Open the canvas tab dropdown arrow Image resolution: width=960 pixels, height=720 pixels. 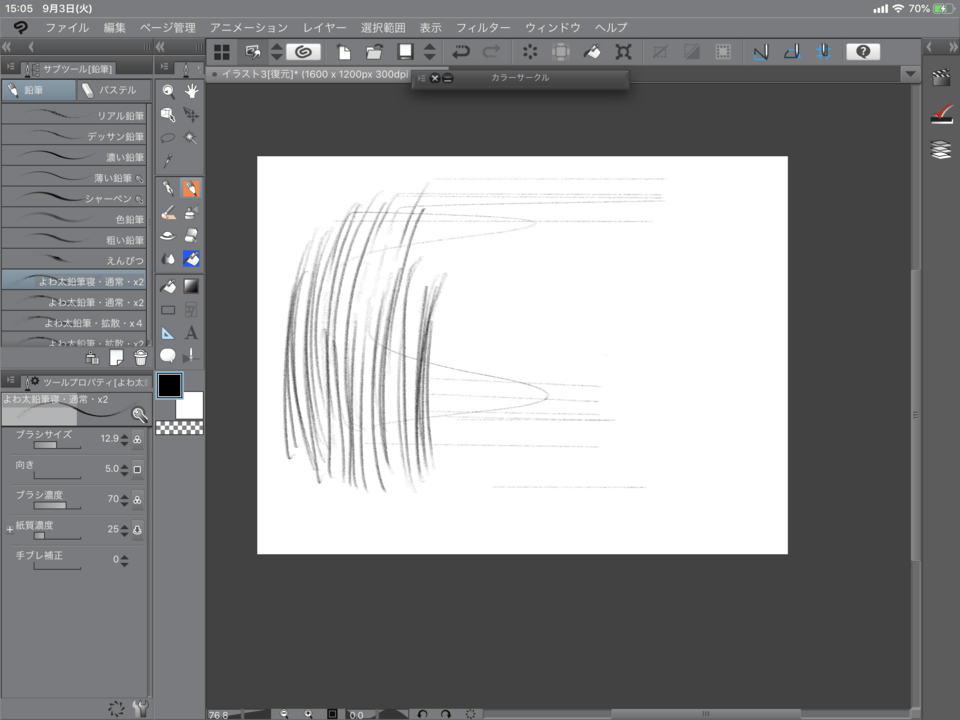[909, 75]
